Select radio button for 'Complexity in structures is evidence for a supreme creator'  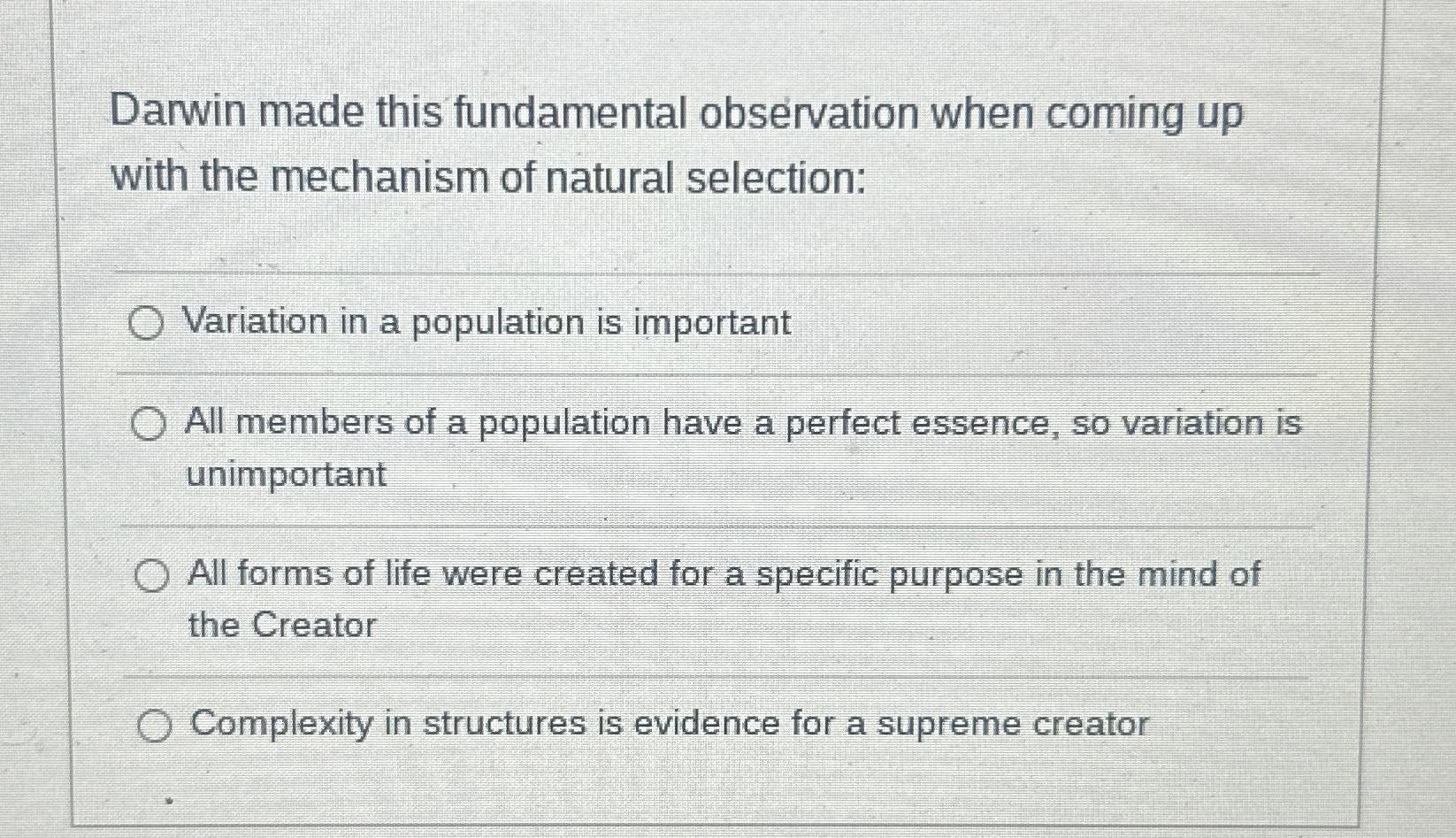(x=157, y=727)
